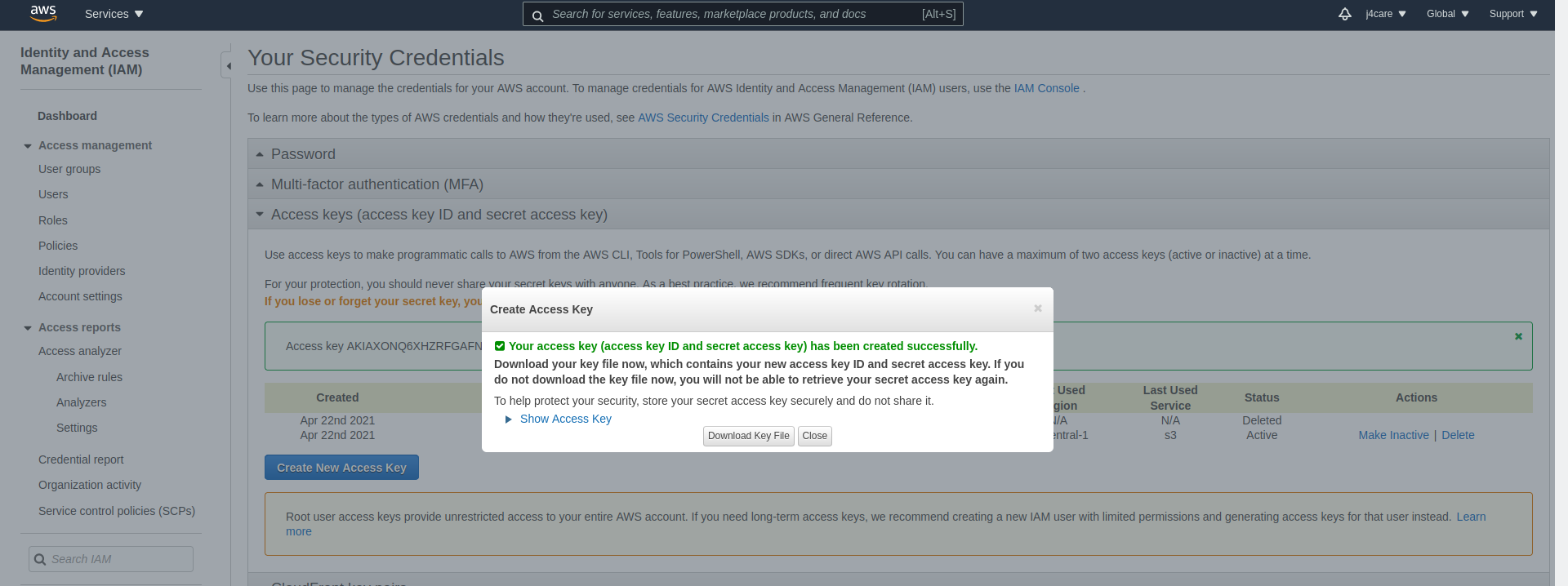Click Make Inactive link for active key
1568x586 pixels.
(1394, 435)
